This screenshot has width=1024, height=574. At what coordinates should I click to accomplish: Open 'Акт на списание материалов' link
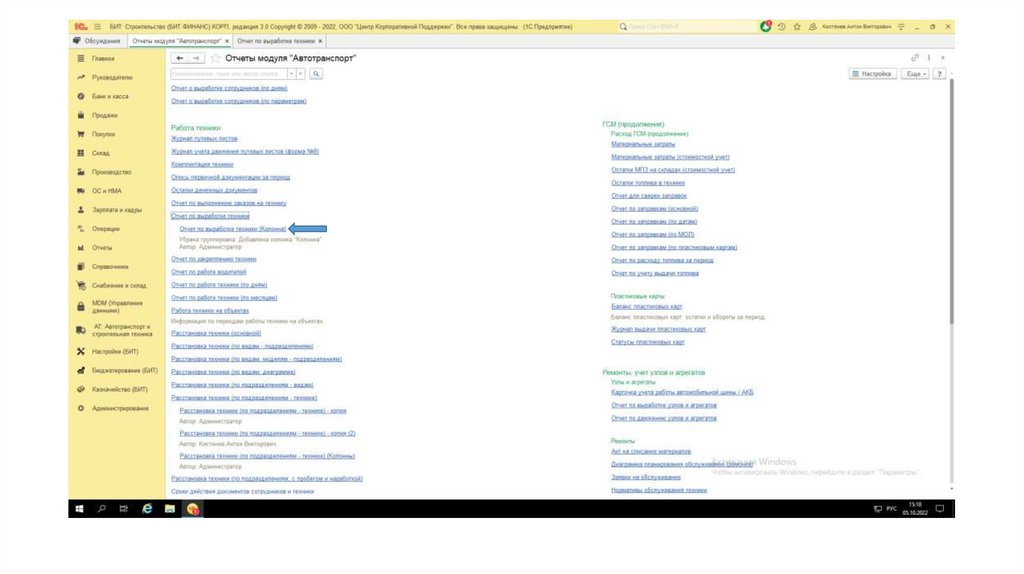pos(651,452)
